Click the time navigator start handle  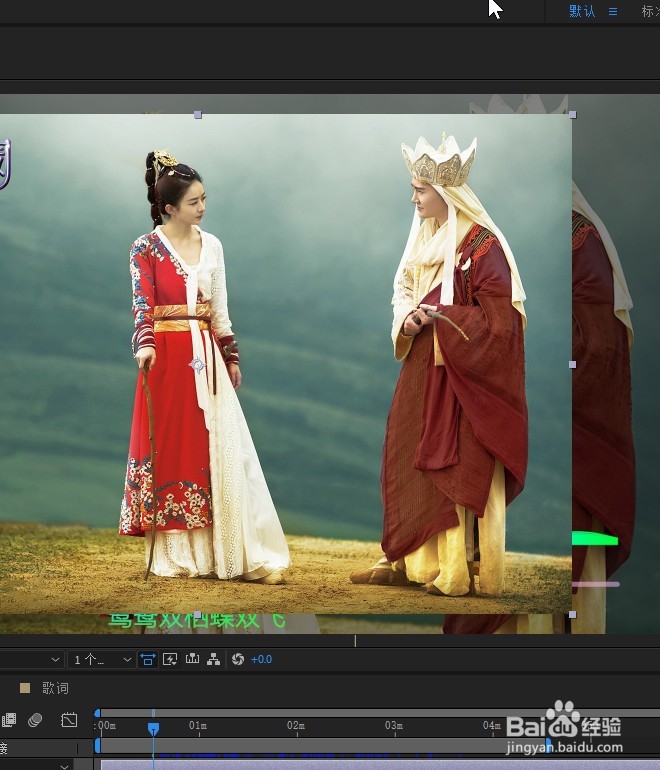97,713
